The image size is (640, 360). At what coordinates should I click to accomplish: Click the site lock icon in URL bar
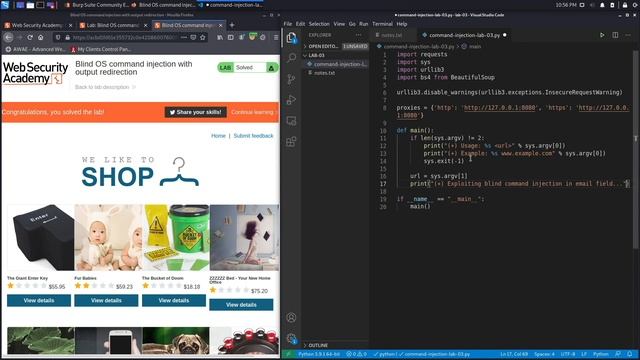click(68, 37)
